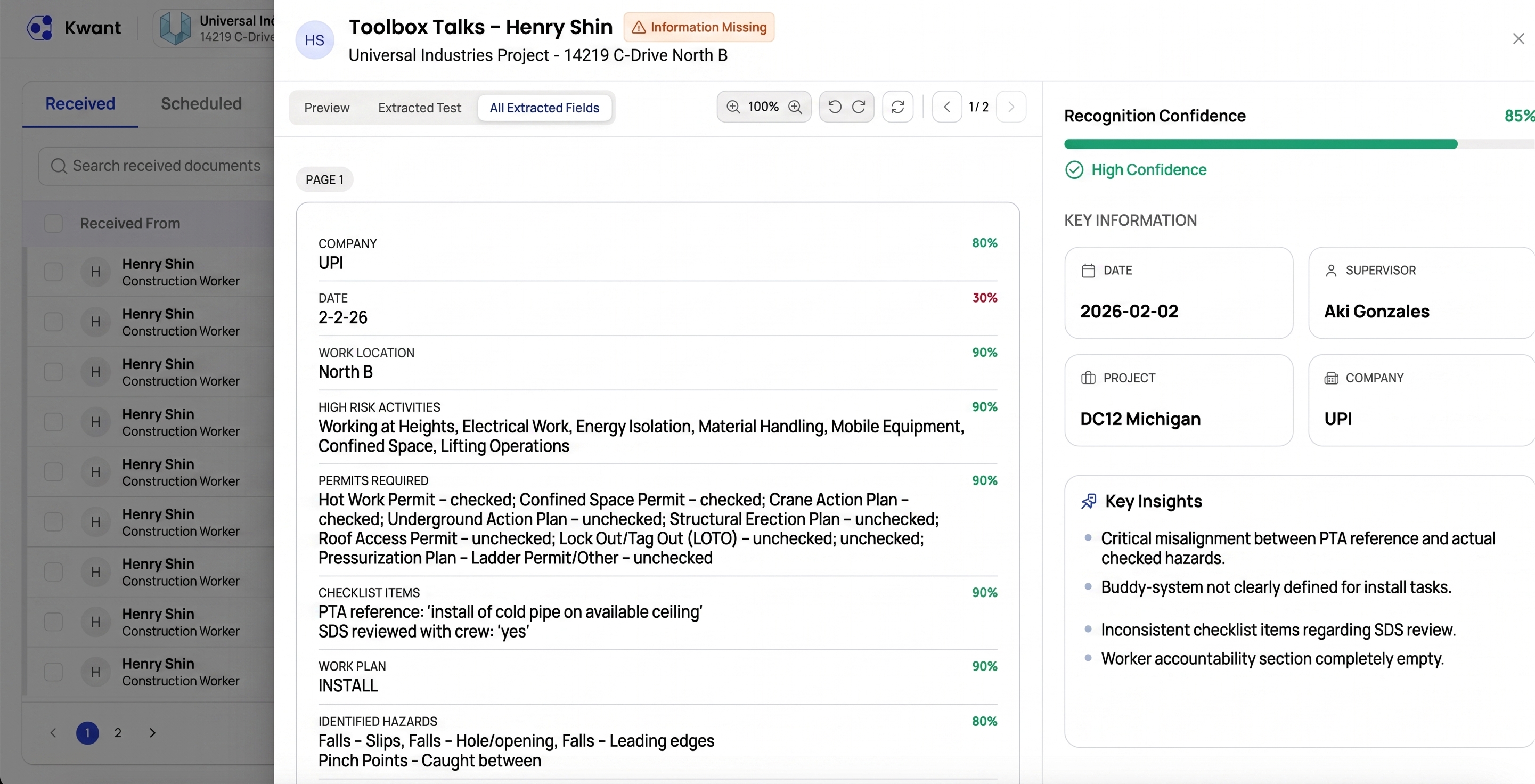
Task: Check the first Henry Shin row's checkbox
Action: pos(54,272)
